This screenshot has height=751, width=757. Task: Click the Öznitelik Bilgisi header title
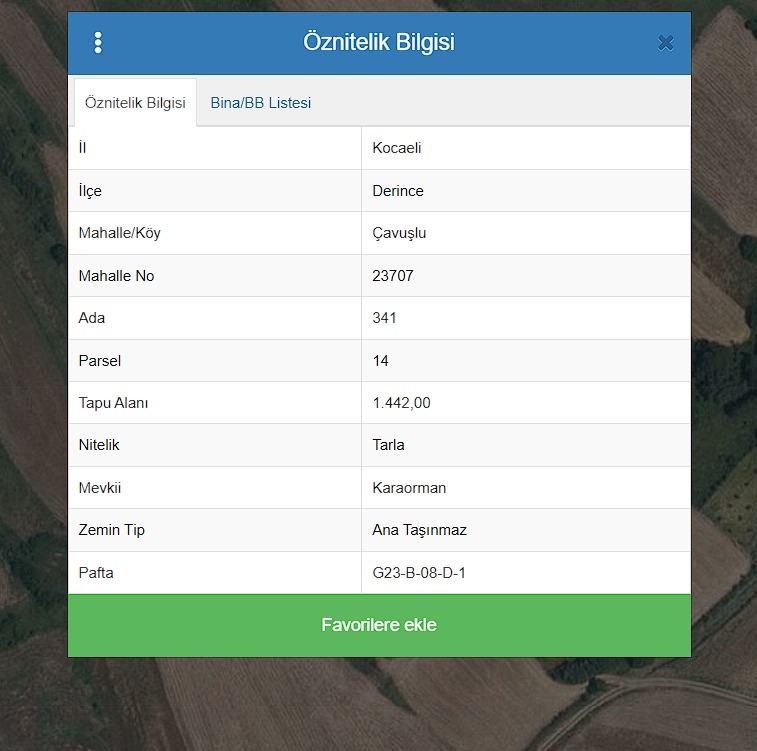tap(379, 42)
